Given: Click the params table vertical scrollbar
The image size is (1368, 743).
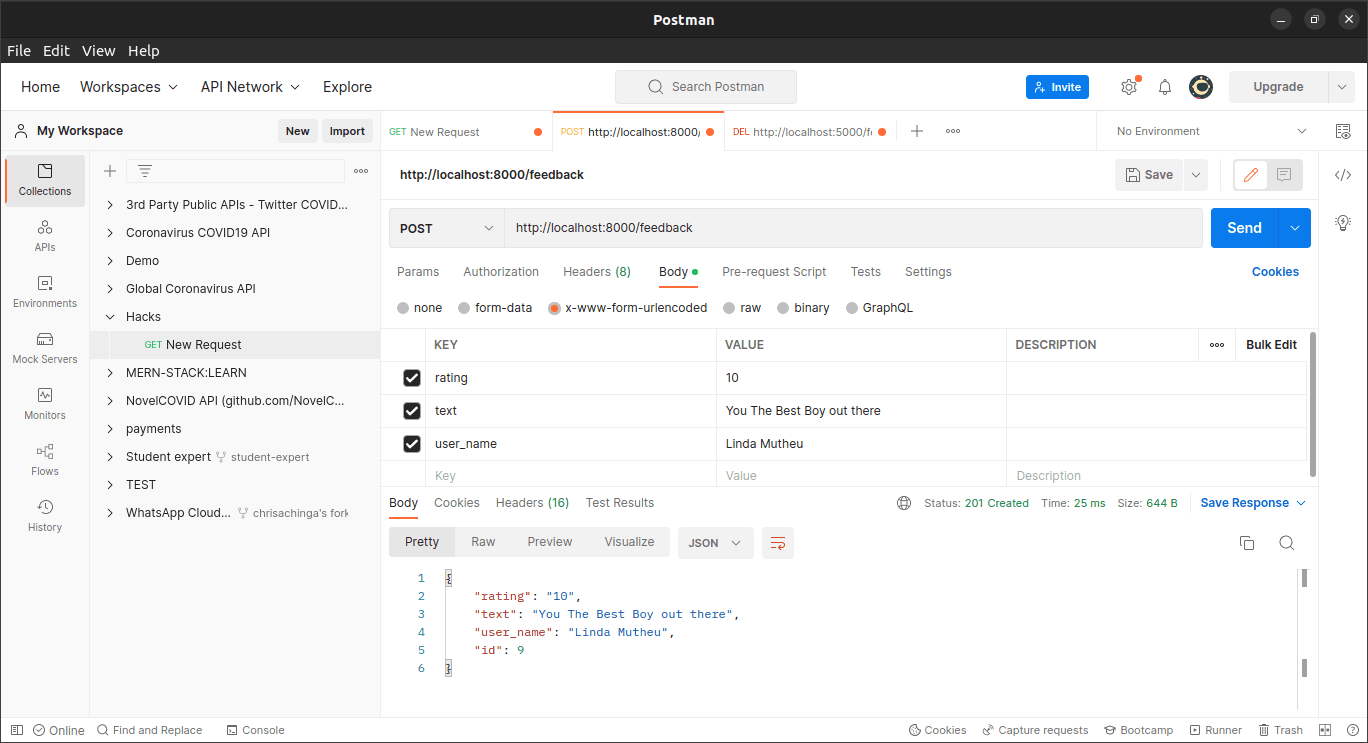Looking at the screenshot, I should tap(1312, 405).
